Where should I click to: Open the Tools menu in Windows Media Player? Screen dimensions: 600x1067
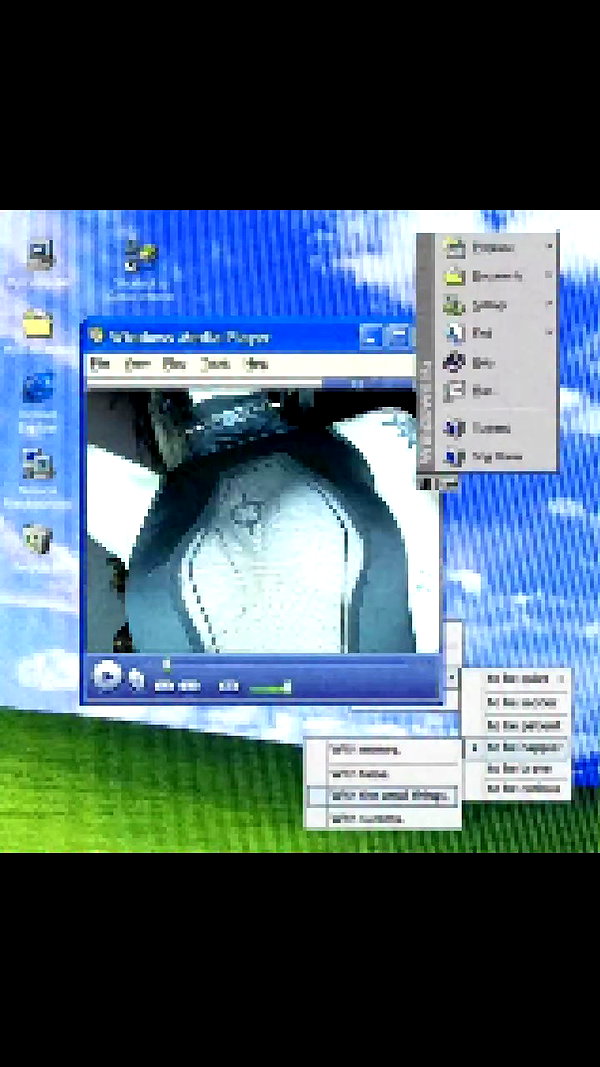click(x=216, y=365)
